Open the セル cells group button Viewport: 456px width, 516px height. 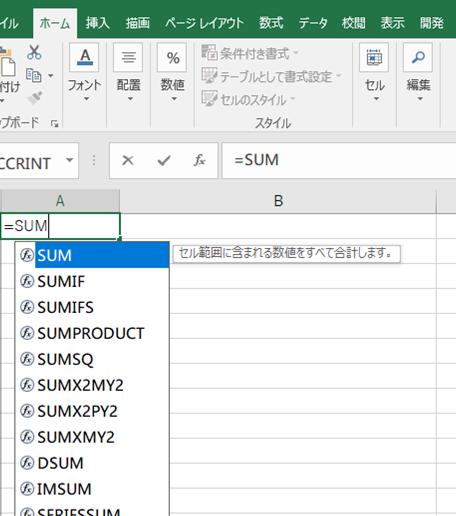coord(374,73)
